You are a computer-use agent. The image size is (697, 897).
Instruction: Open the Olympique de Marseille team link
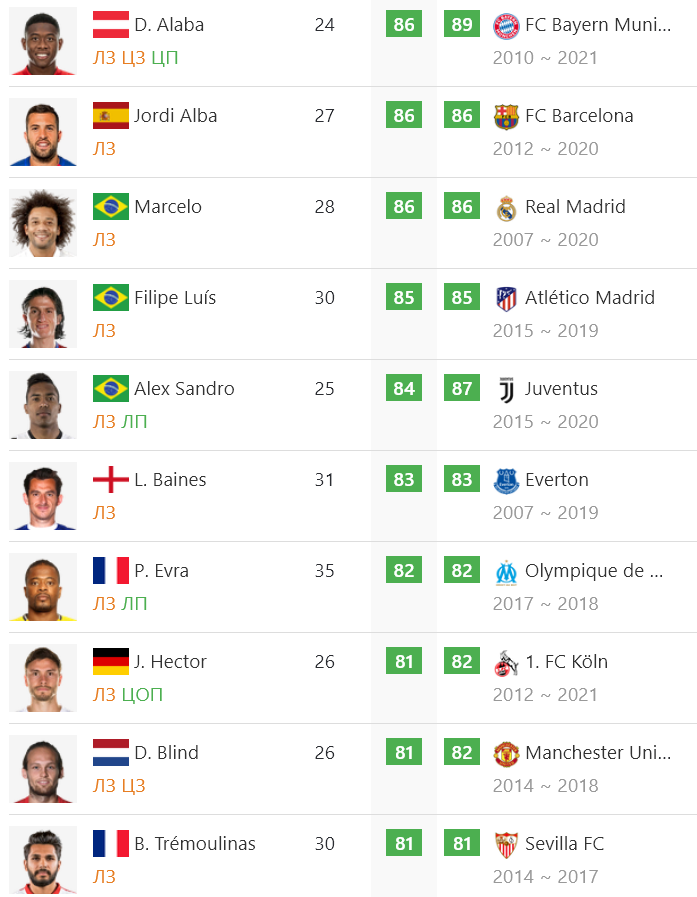(594, 570)
